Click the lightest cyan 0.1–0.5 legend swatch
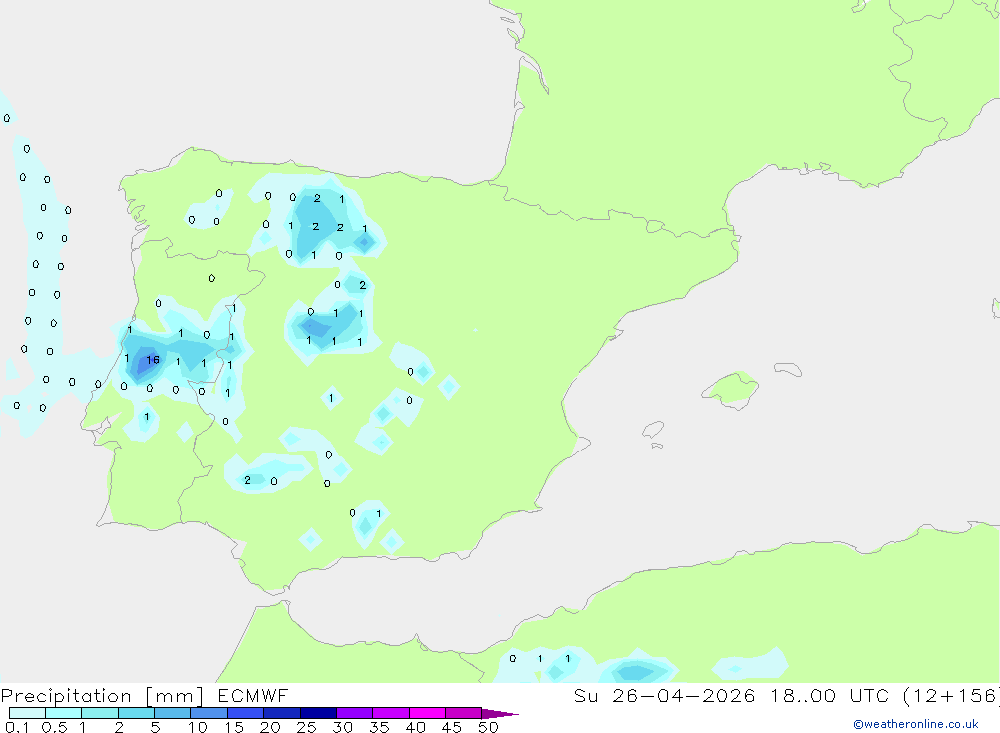 click(x=27, y=713)
